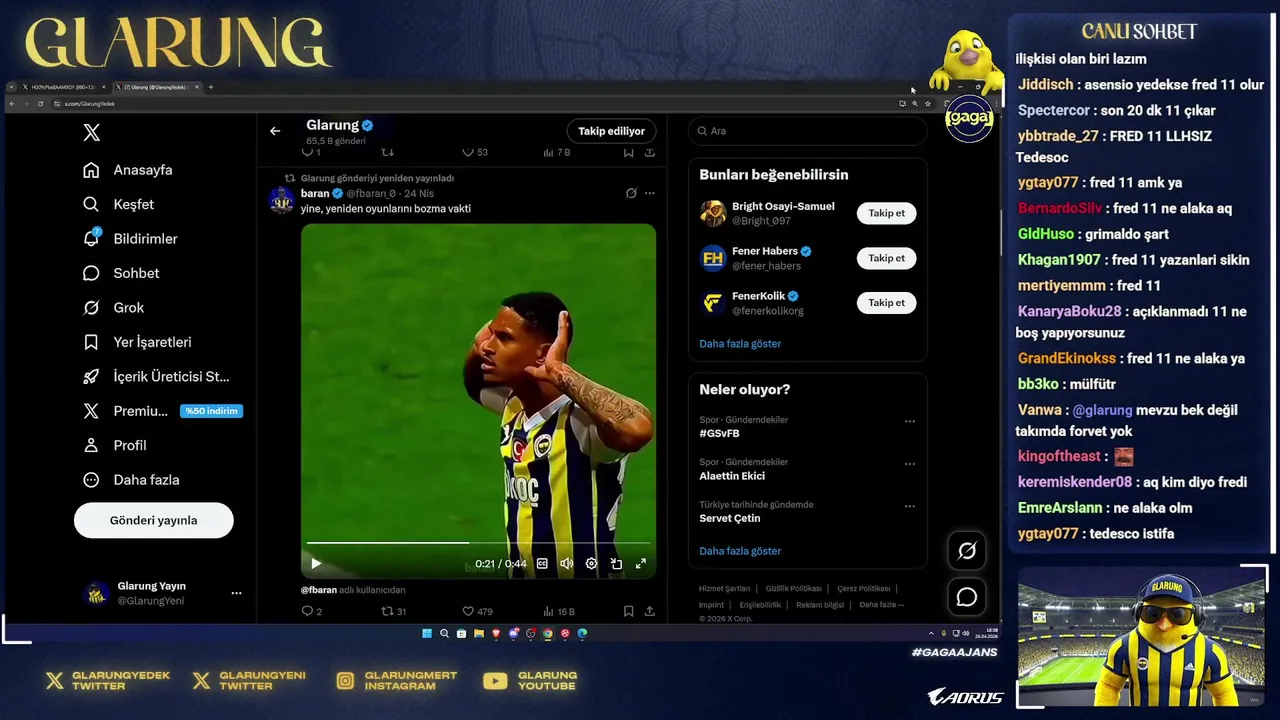Image resolution: width=1280 pixels, height=720 pixels.
Task: Open Anasayfa from the sidebar
Action: coord(128,170)
